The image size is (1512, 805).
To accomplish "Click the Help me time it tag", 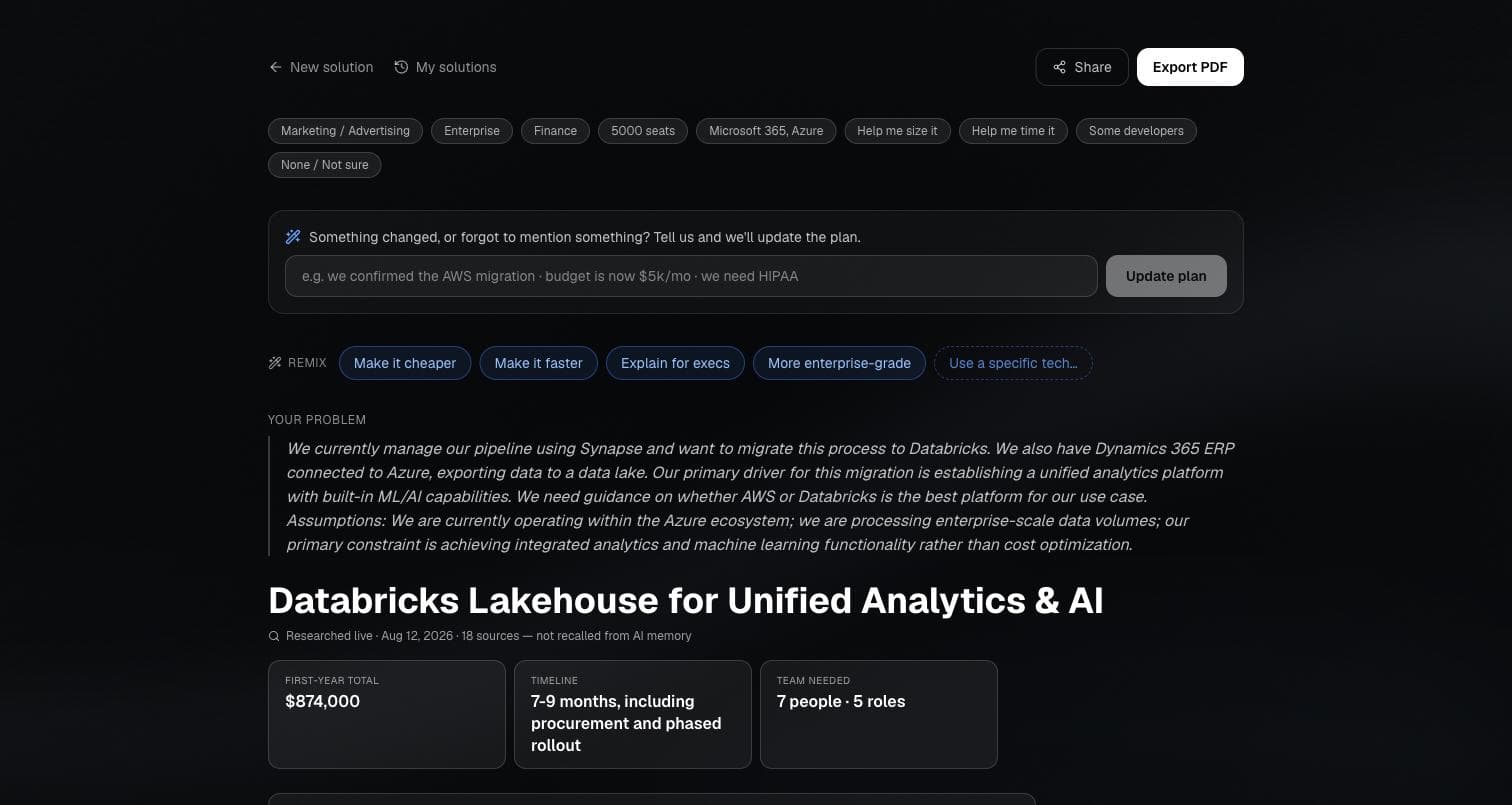I will pyautogui.click(x=1013, y=131).
